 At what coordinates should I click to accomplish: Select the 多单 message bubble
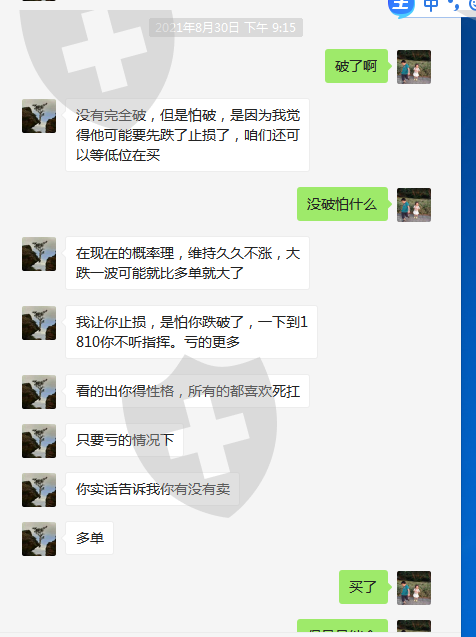click(x=89, y=538)
